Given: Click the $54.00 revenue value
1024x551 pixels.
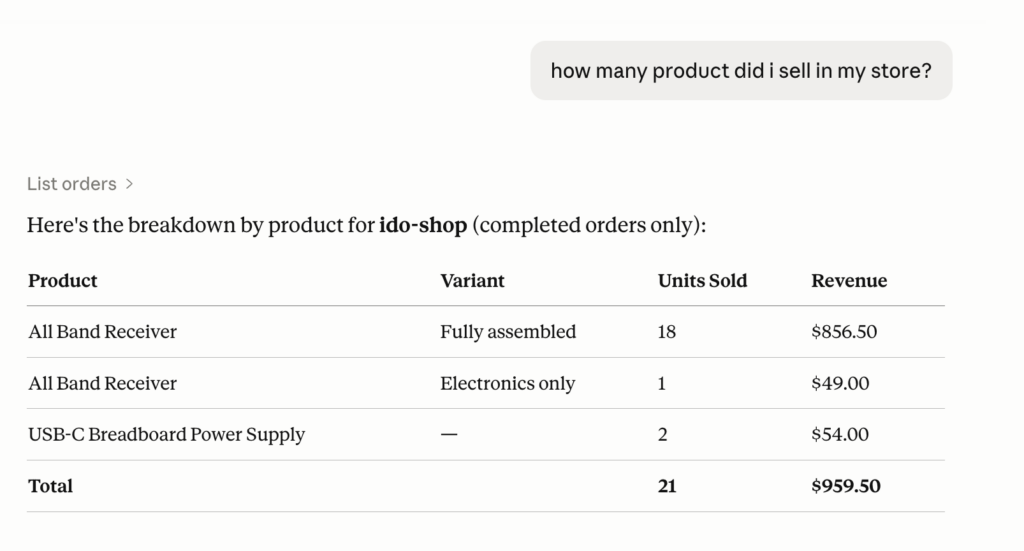Looking at the screenshot, I should coord(840,435).
